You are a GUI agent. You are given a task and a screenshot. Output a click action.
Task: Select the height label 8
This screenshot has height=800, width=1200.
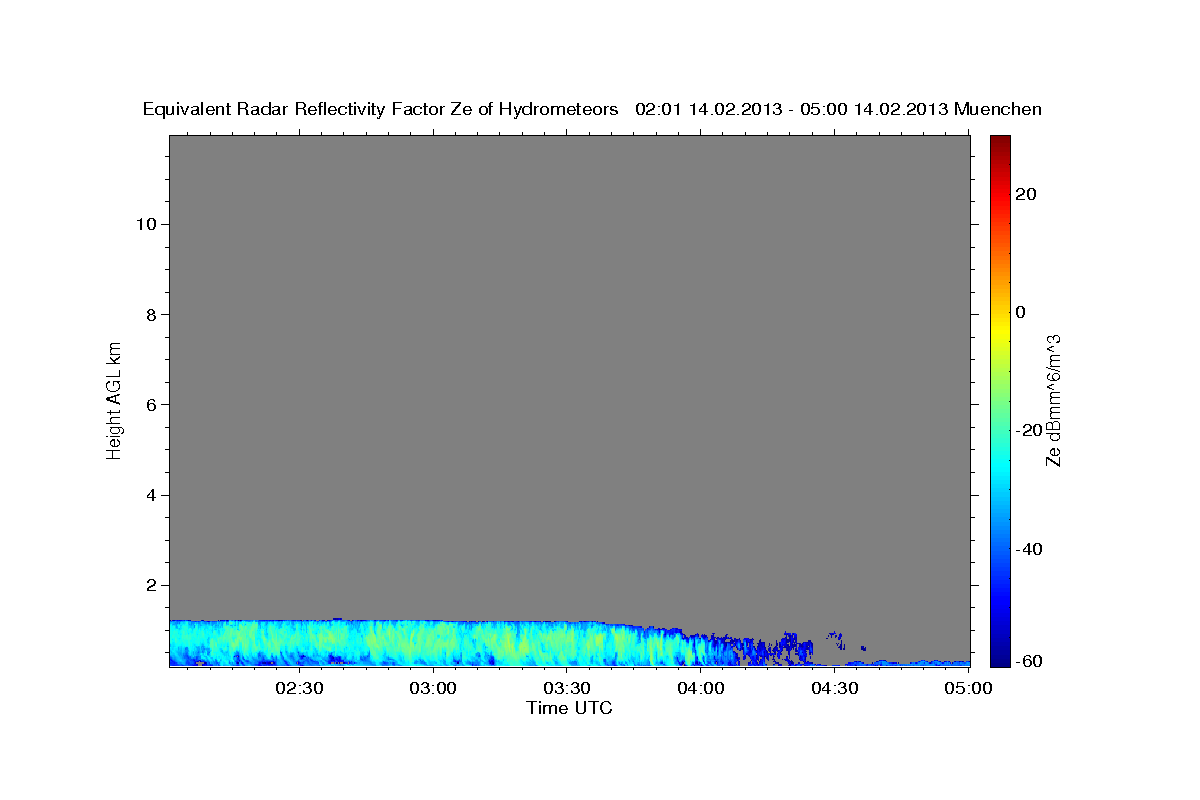click(149, 314)
